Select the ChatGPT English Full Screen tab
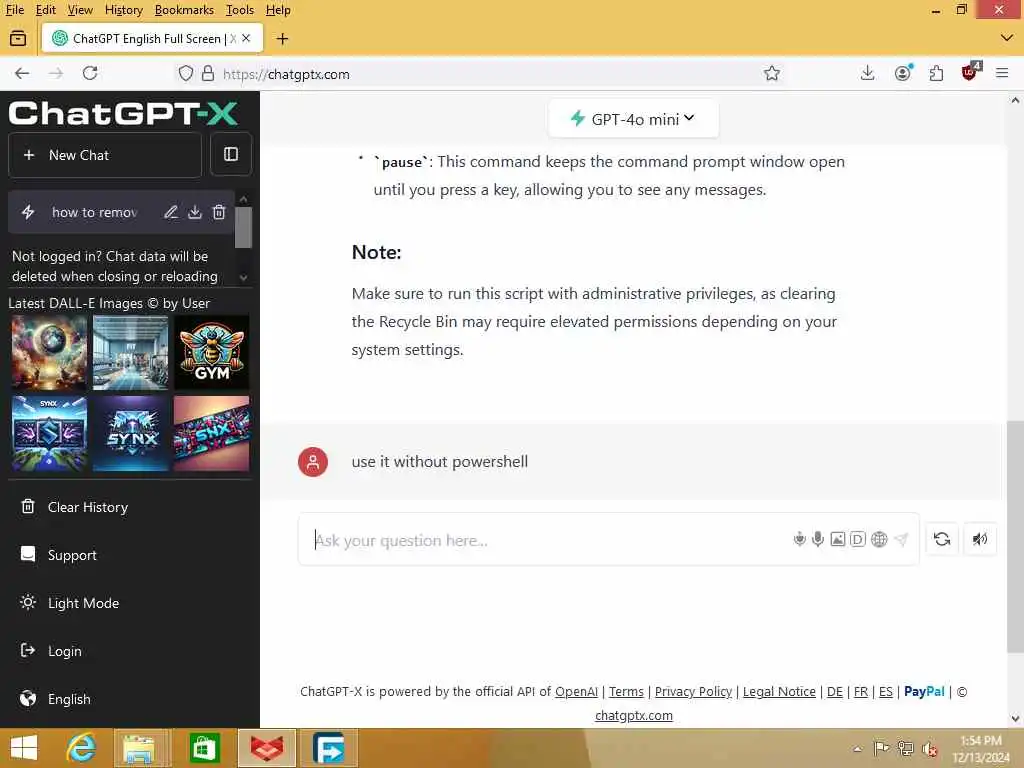The height and width of the screenshot is (768, 1024). tap(152, 39)
